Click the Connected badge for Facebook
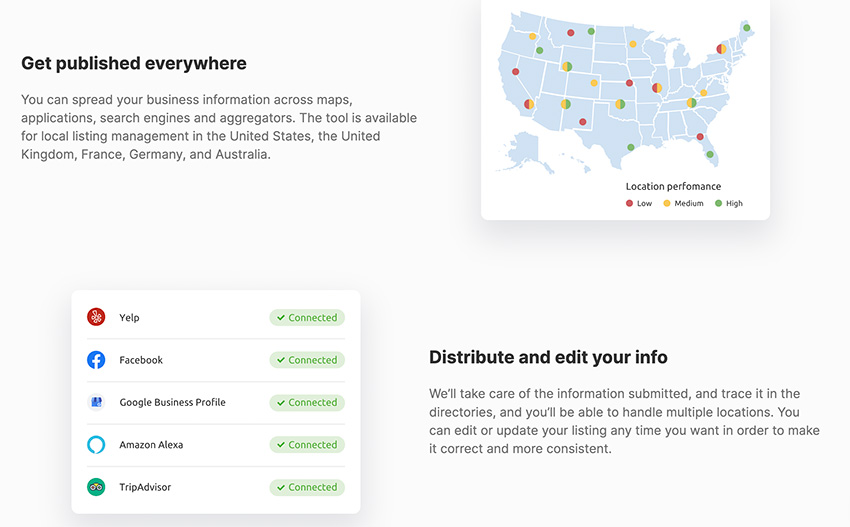850x527 pixels. point(307,360)
